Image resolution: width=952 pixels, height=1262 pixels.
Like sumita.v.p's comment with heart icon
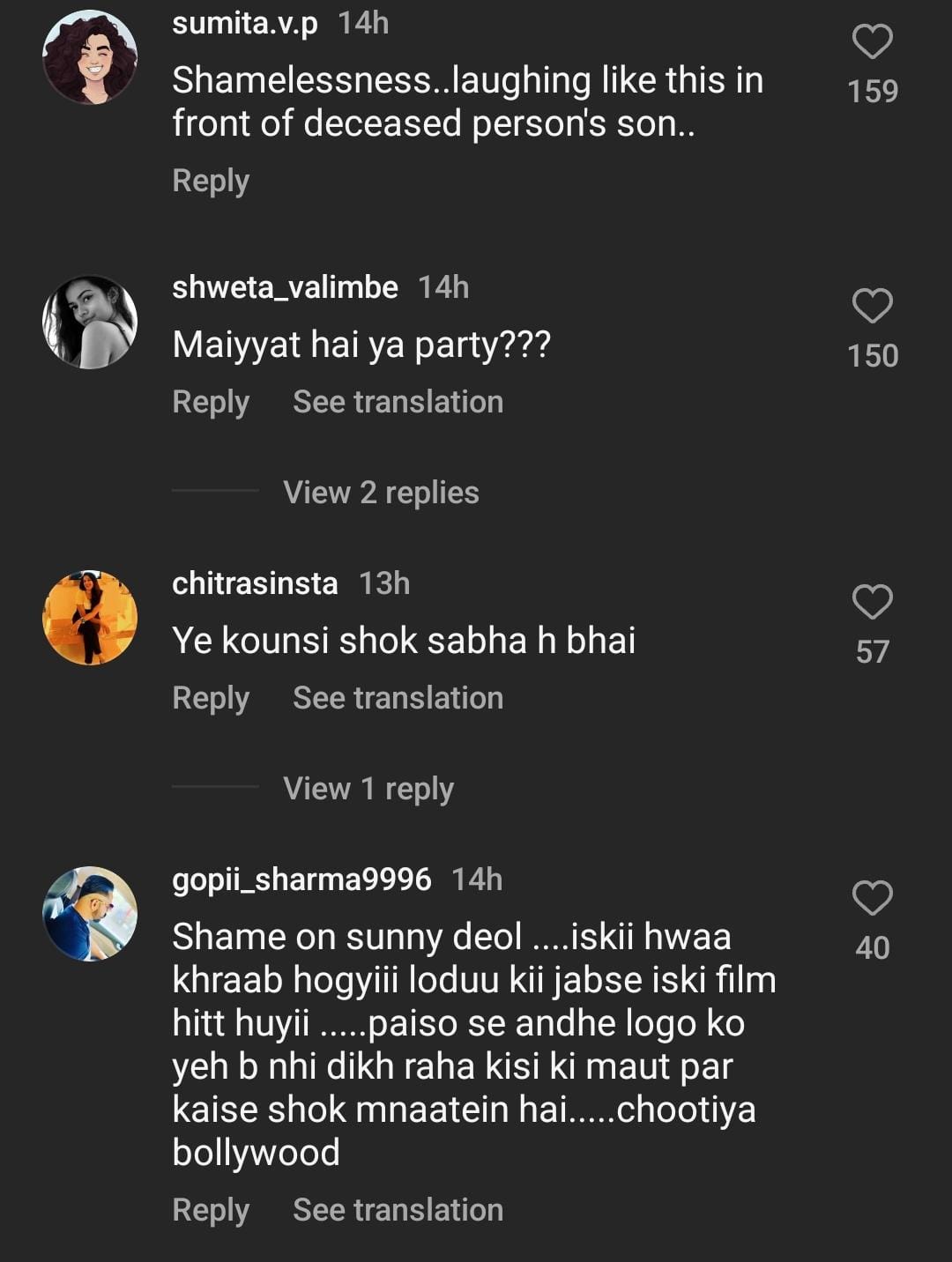pyautogui.click(x=872, y=41)
